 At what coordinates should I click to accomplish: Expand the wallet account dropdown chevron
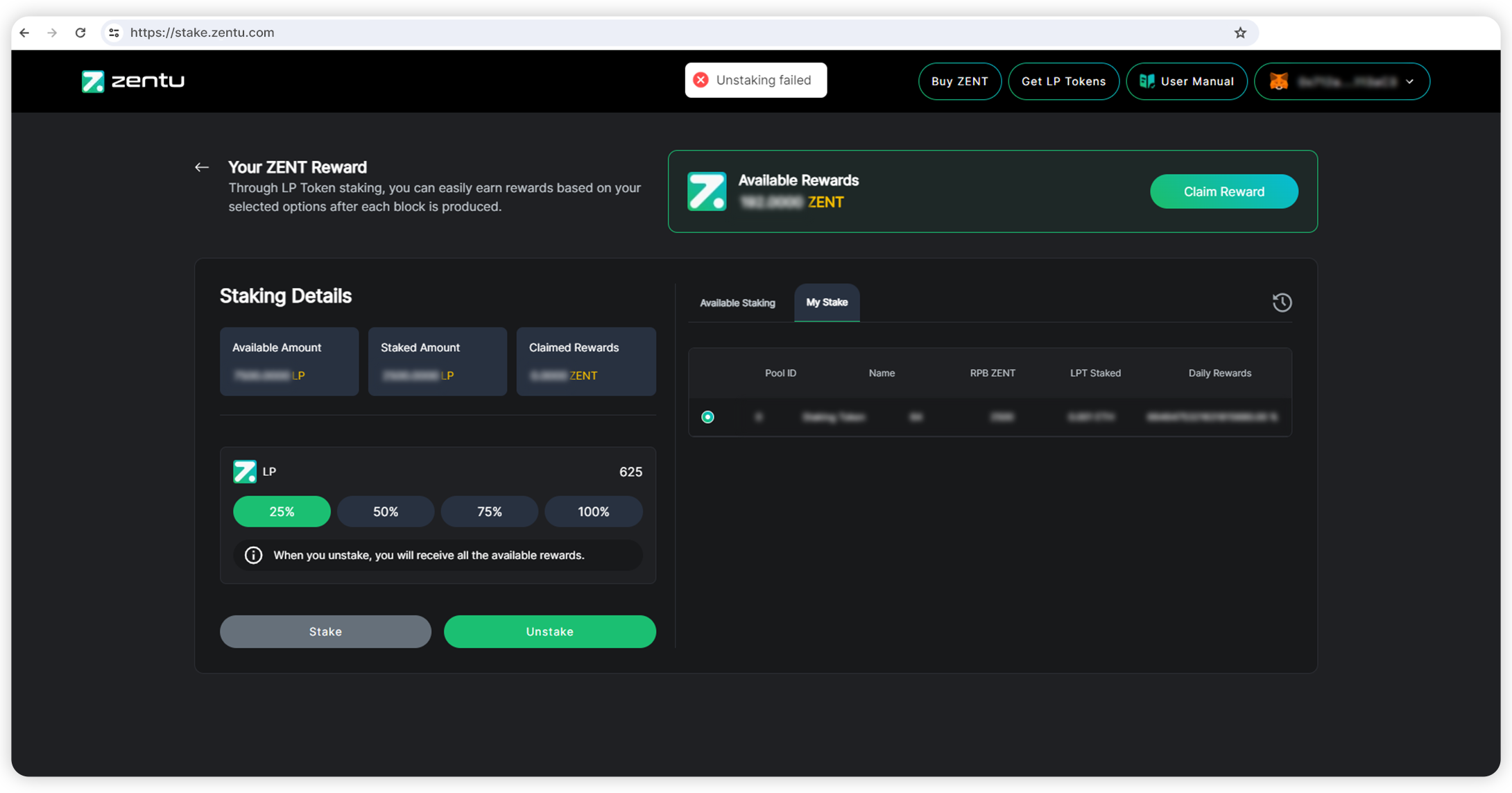tap(1409, 82)
